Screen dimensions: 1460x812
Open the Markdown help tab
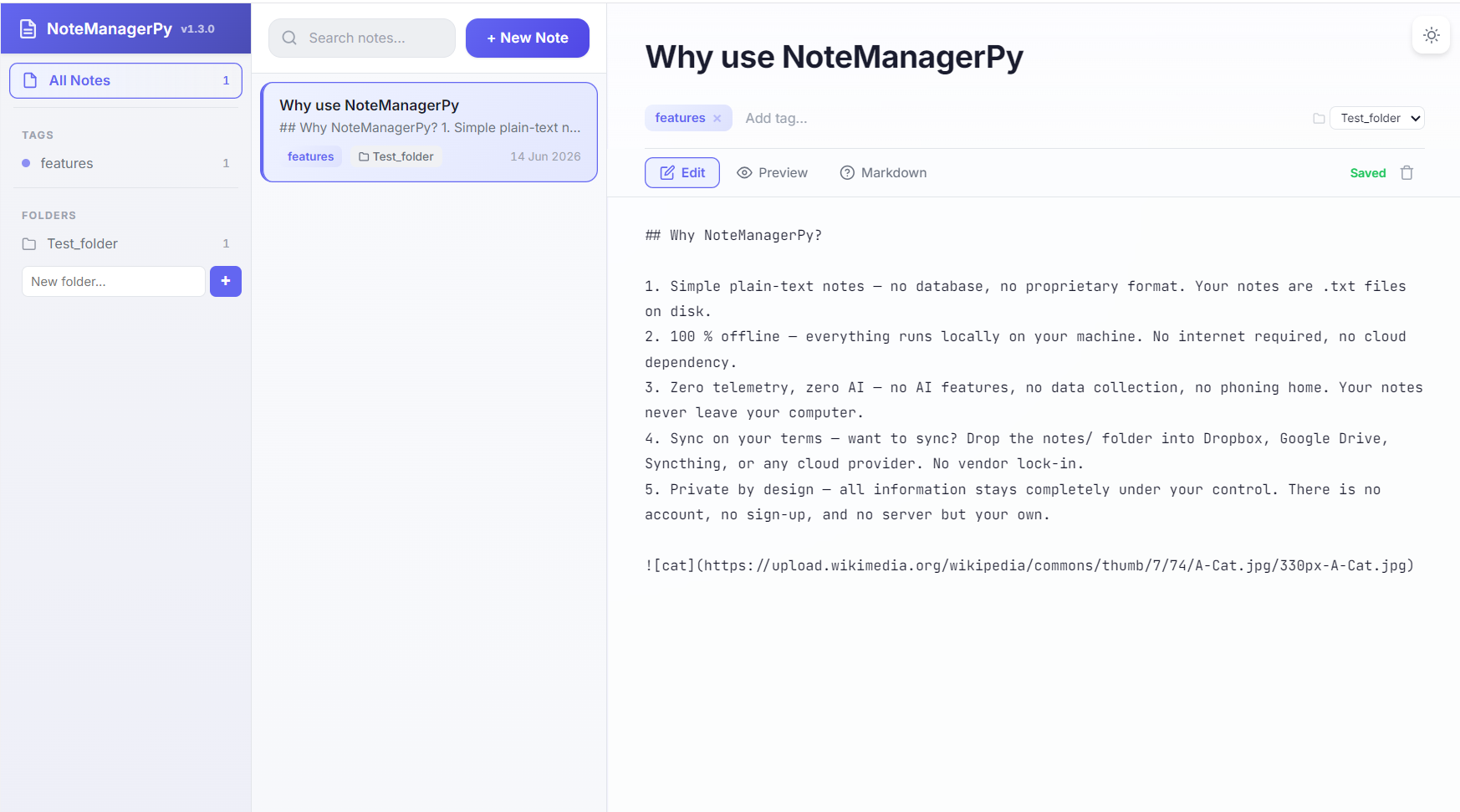coord(883,173)
